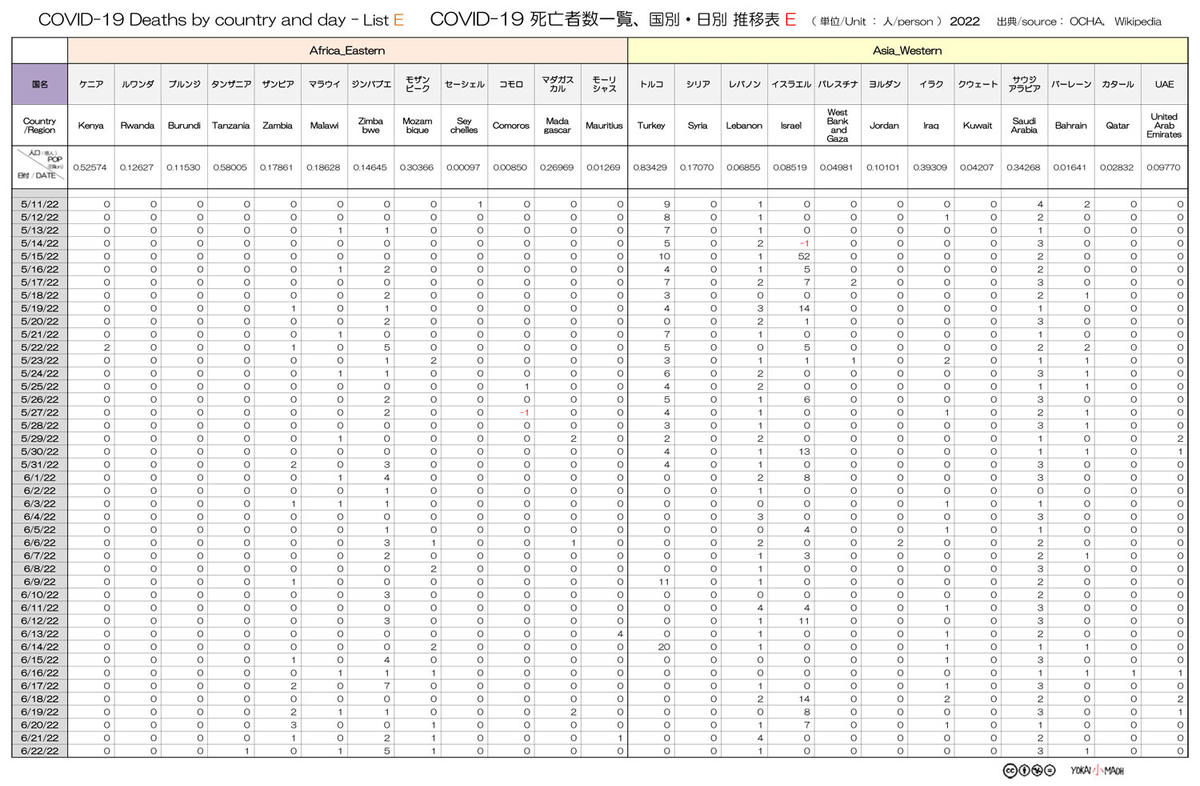Screen dimensions: 1200x786
Task: Select the Israel column header
Action: (791, 126)
